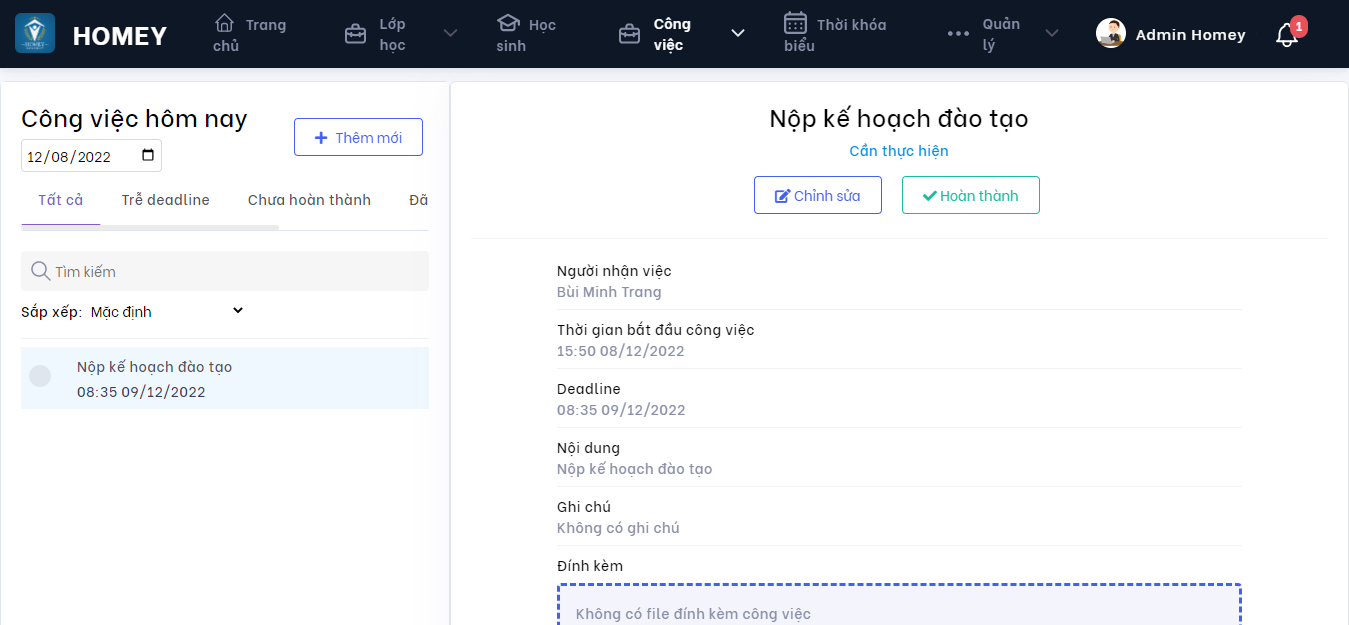Click the Homey logo icon
Image resolution: width=1349 pixels, height=625 pixels.
point(35,33)
